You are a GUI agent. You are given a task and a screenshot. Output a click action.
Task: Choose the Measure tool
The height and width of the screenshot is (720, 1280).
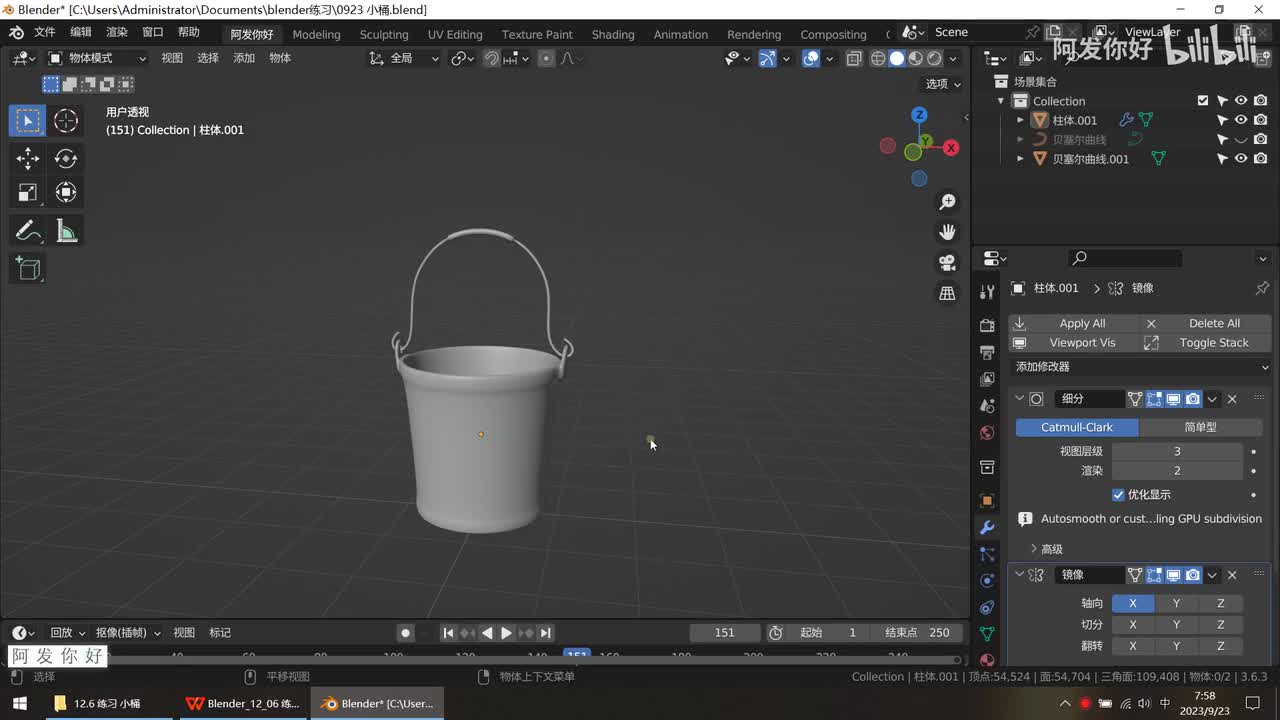pos(66,231)
